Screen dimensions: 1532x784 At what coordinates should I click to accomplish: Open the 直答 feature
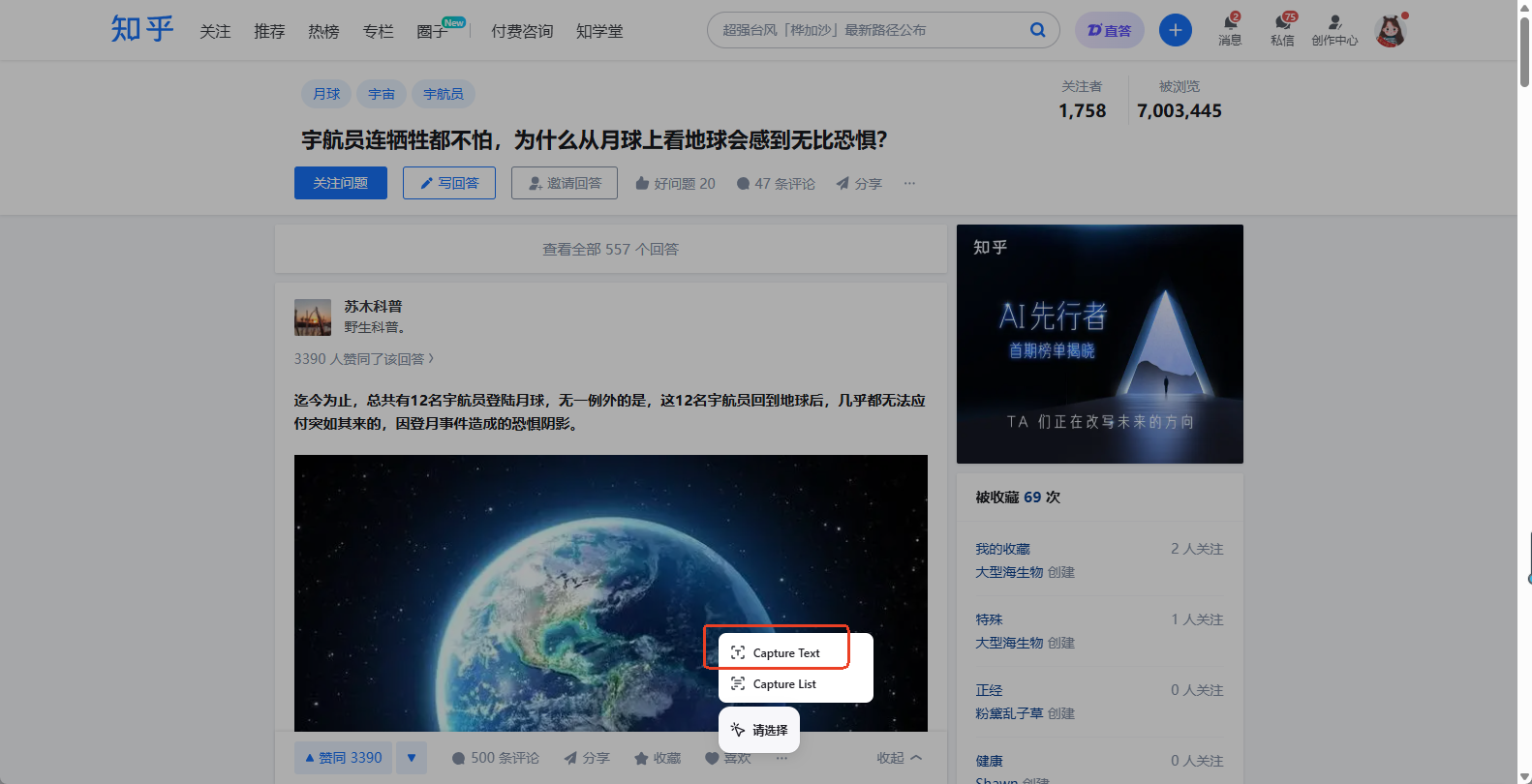pos(1110,30)
